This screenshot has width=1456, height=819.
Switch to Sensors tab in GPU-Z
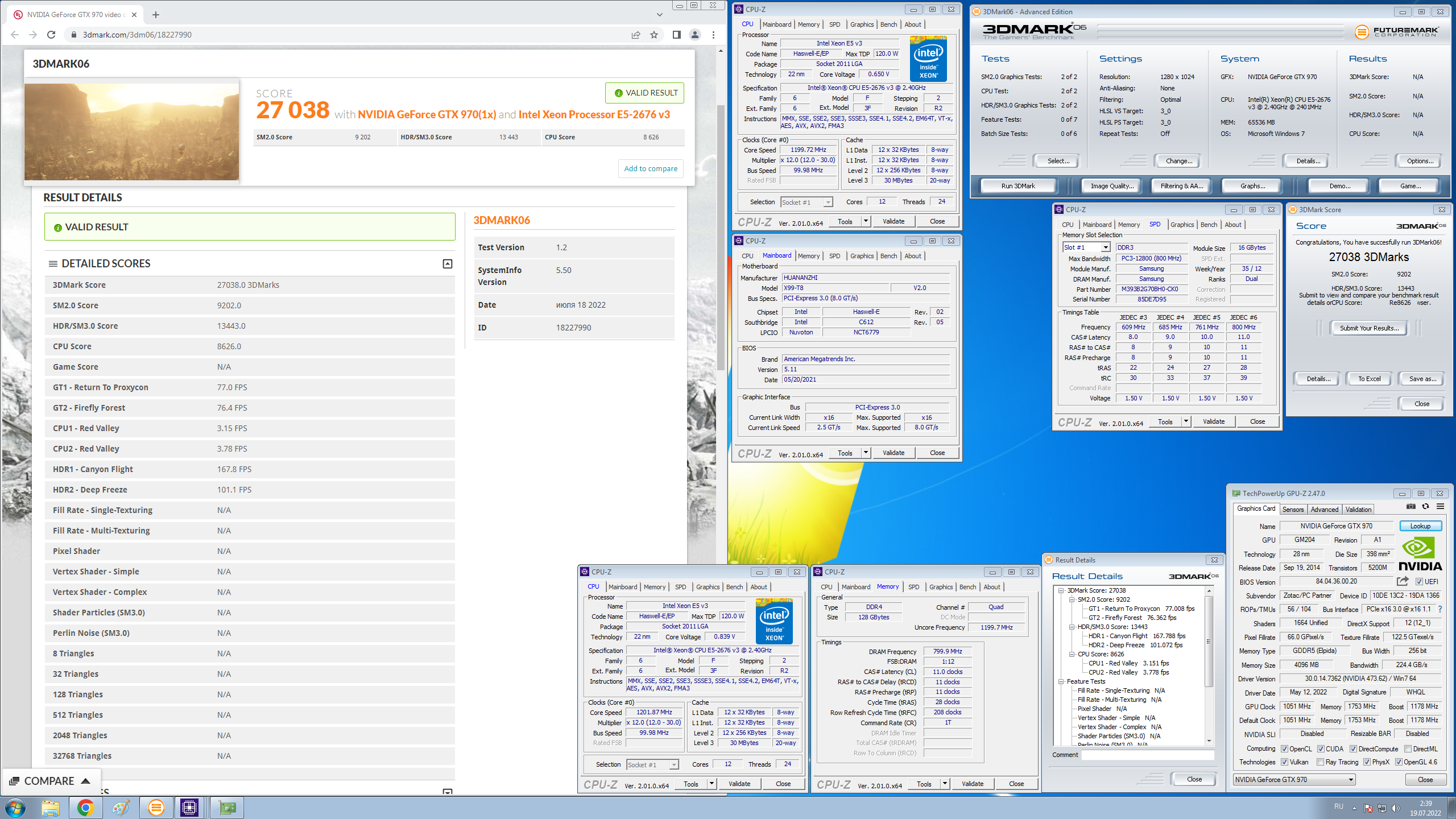click(1293, 510)
